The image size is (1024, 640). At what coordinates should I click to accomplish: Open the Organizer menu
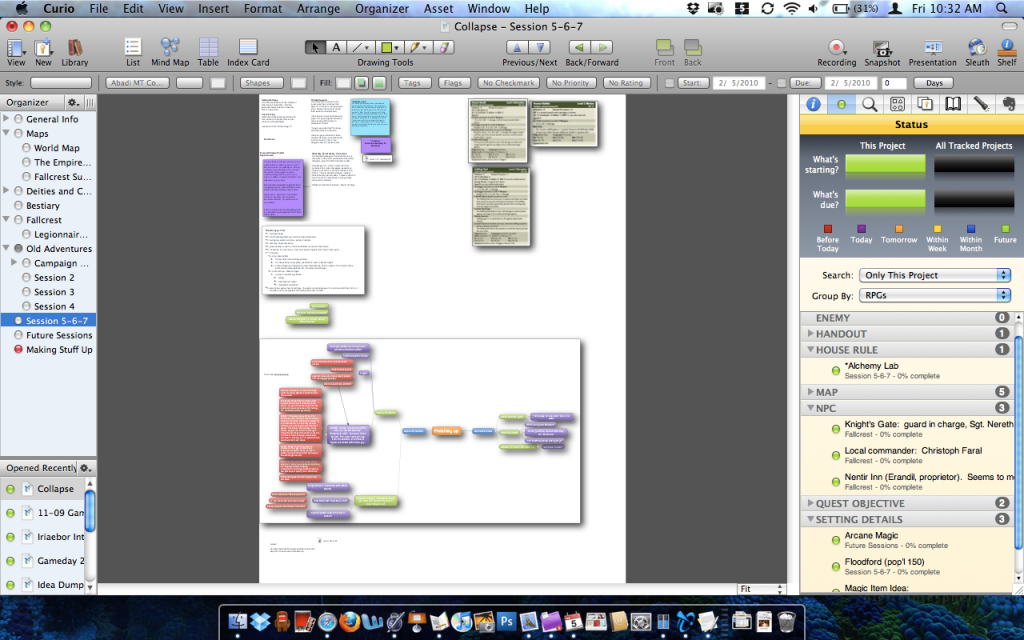point(382,8)
